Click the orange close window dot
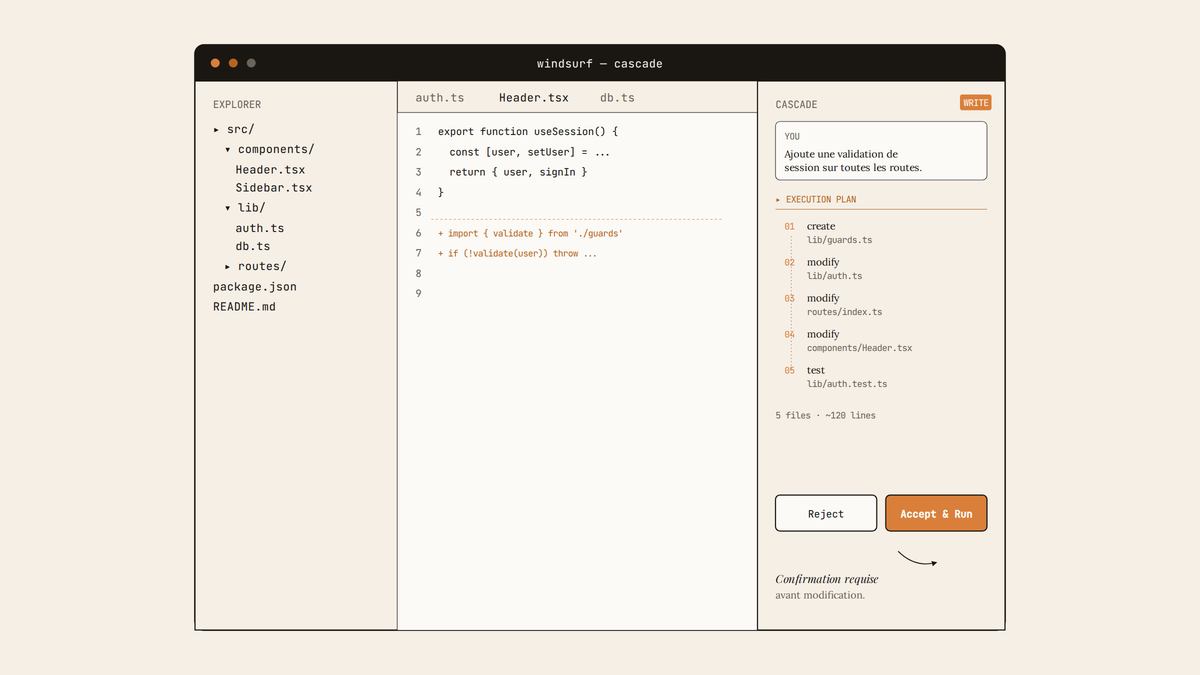This screenshot has height=675, width=1200. [215, 63]
